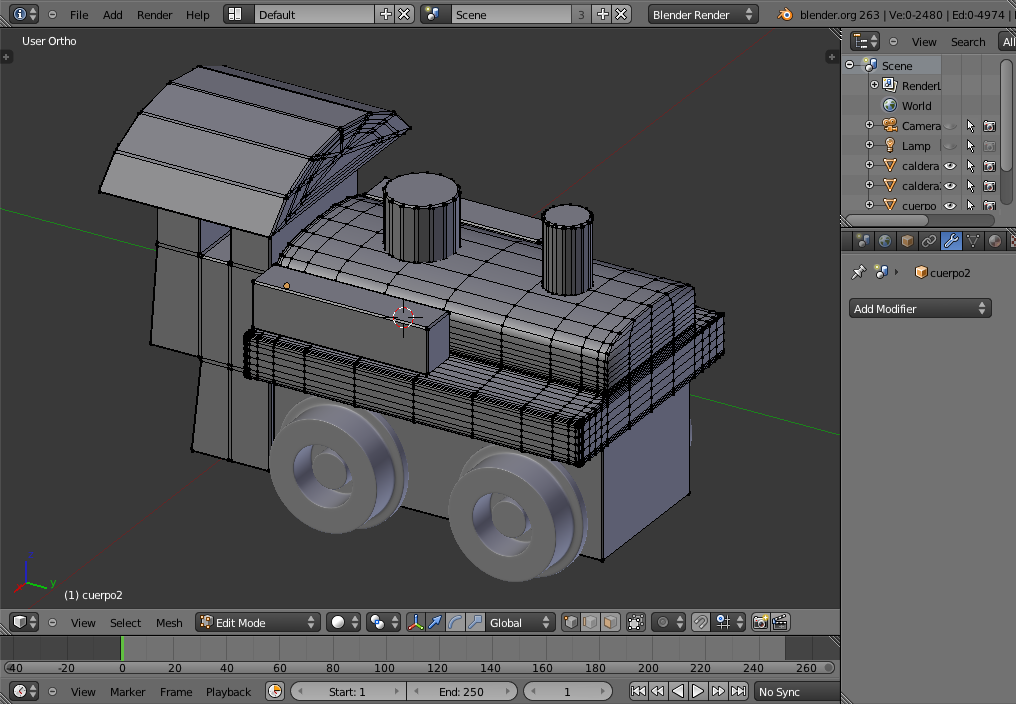Open the Mesh menu in viewport header

click(x=169, y=623)
